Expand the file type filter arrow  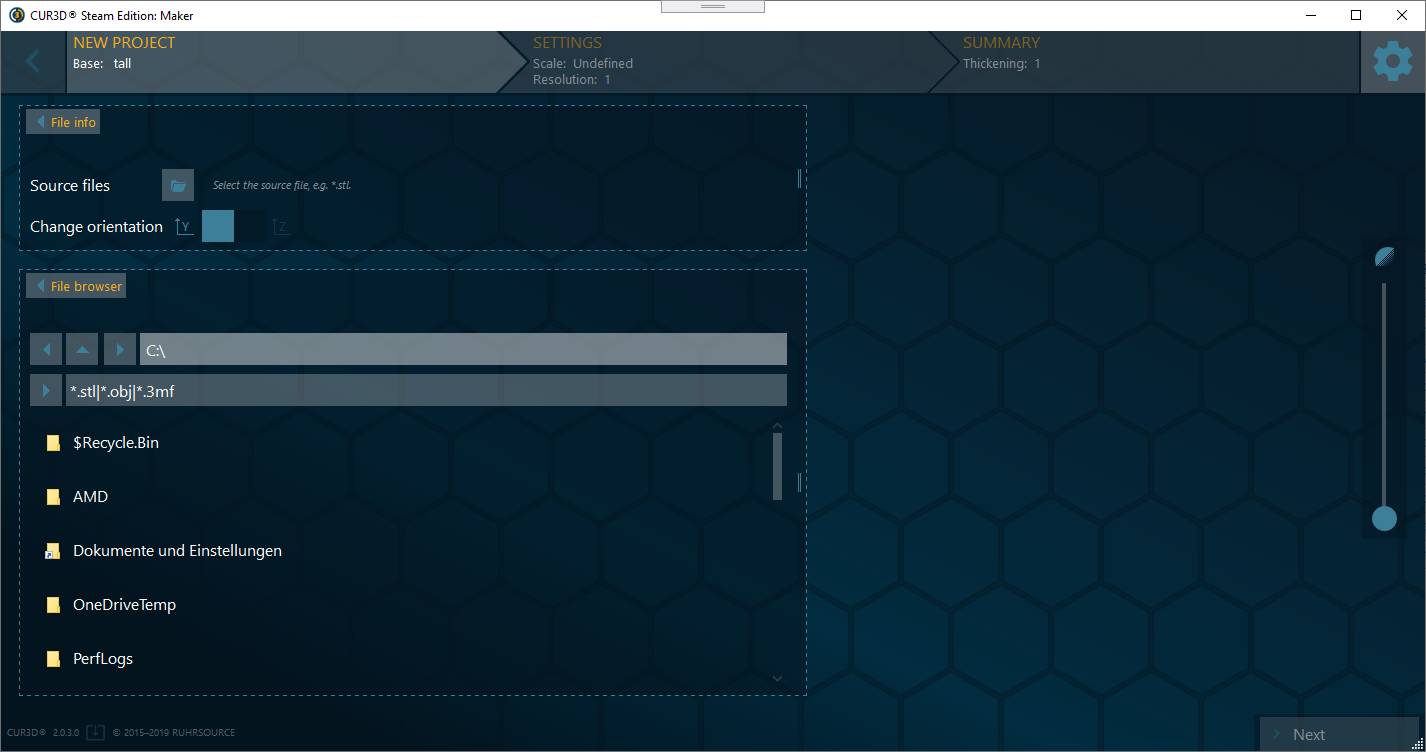pyautogui.click(x=46, y=391)
